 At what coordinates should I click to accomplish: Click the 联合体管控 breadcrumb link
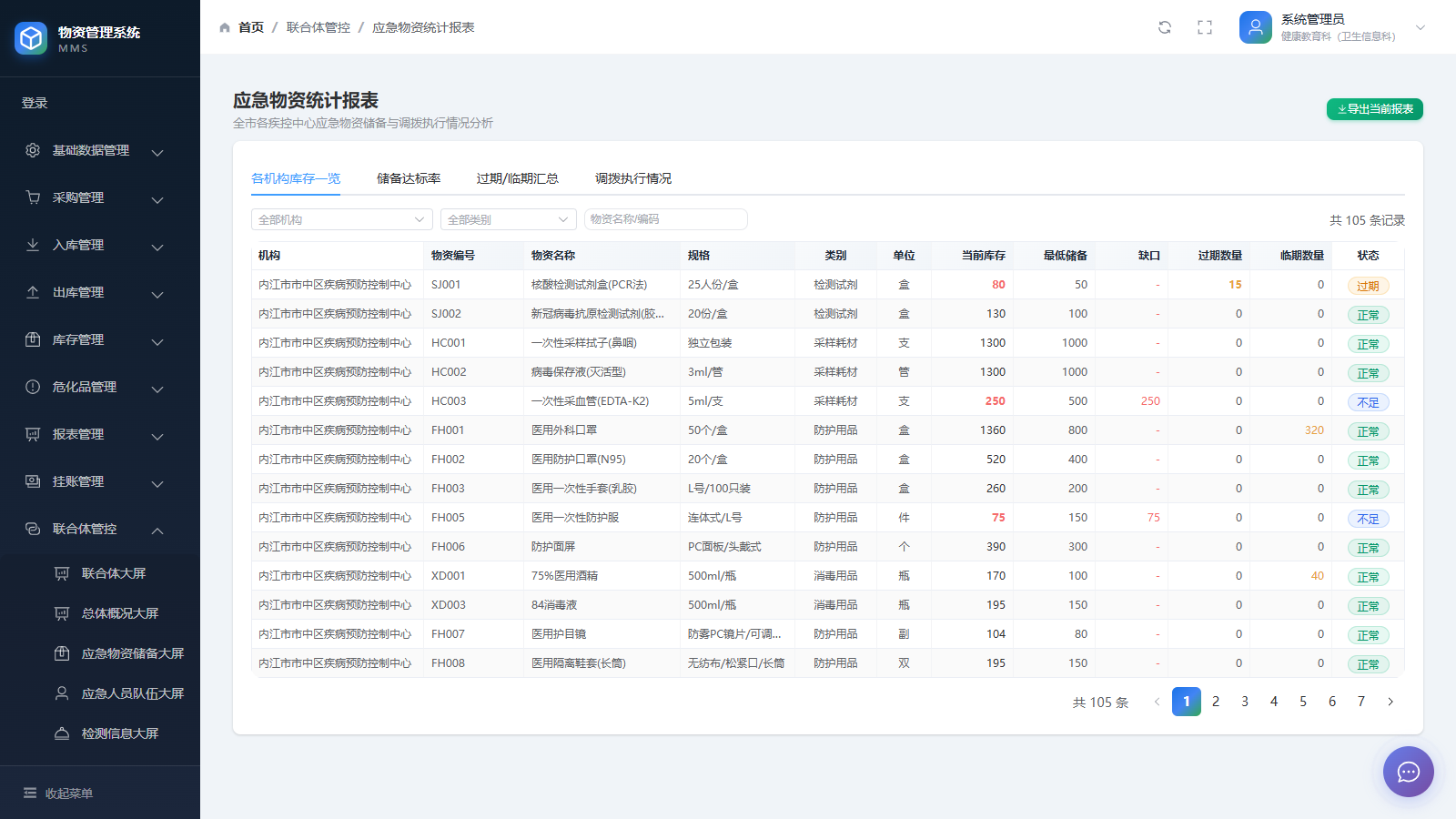point(318,27)
